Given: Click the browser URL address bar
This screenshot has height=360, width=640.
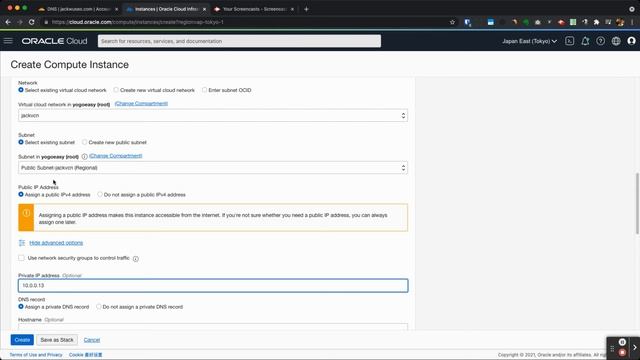Looking at the screenshot, I should 249,22.
